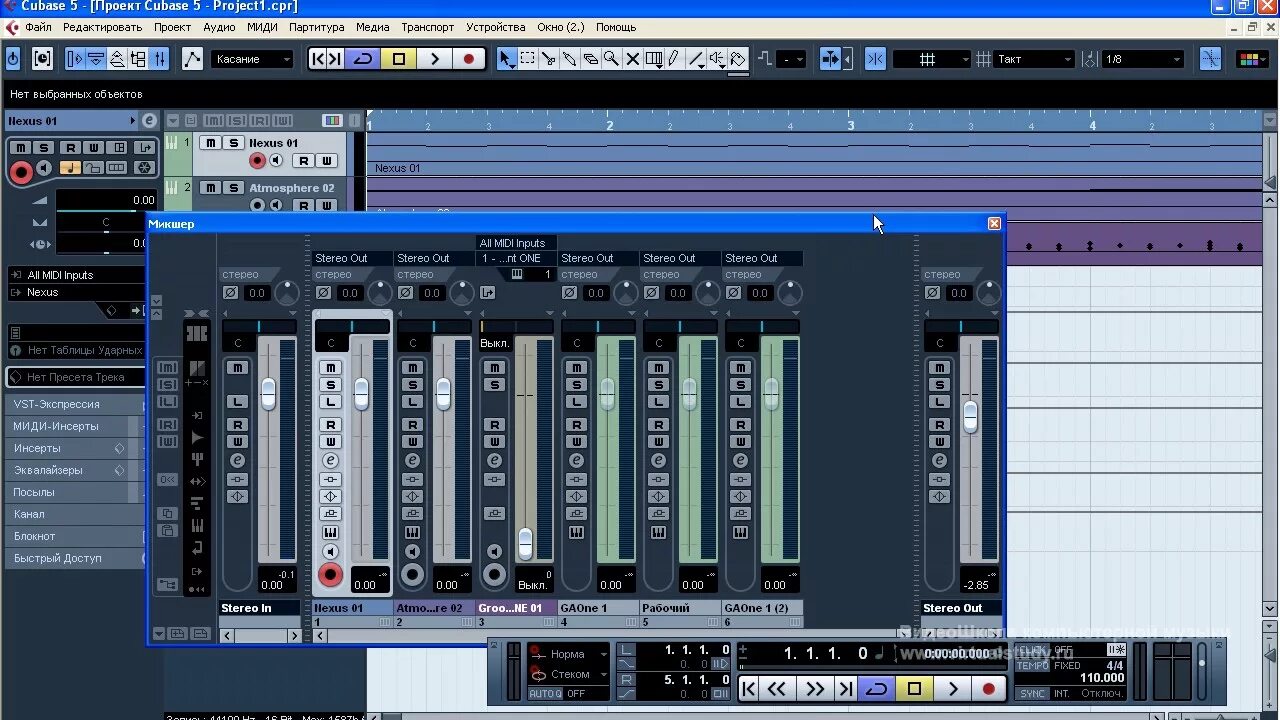The image size is (1280, 720).
Task: Select the Split scissors tool
Action: tap(548, 59)
